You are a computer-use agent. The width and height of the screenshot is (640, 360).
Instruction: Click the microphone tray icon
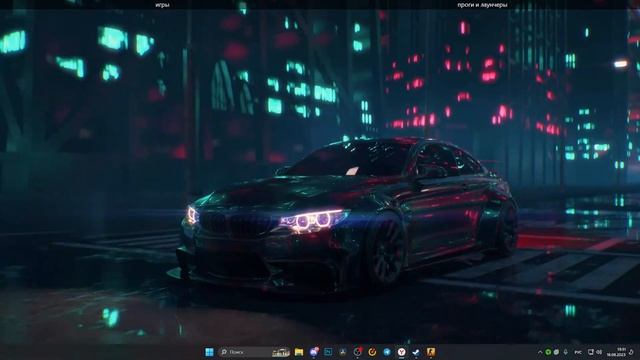coord(566,352)
